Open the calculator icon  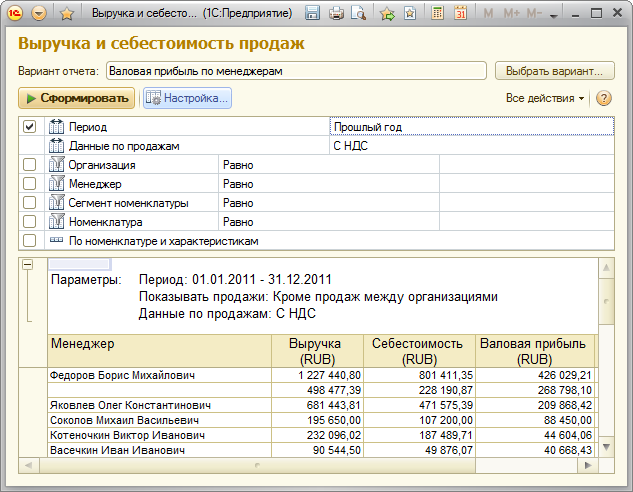438,14
